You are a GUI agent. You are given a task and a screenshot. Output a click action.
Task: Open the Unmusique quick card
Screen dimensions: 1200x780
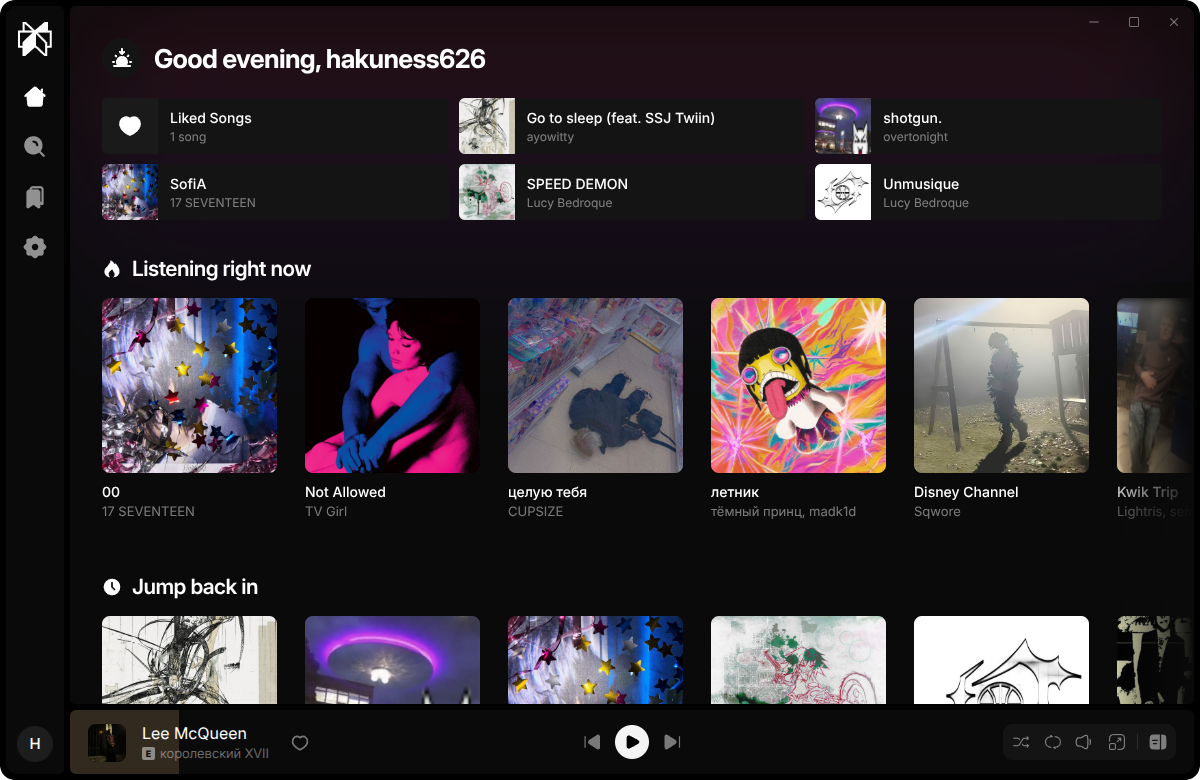tap(988, 192)
